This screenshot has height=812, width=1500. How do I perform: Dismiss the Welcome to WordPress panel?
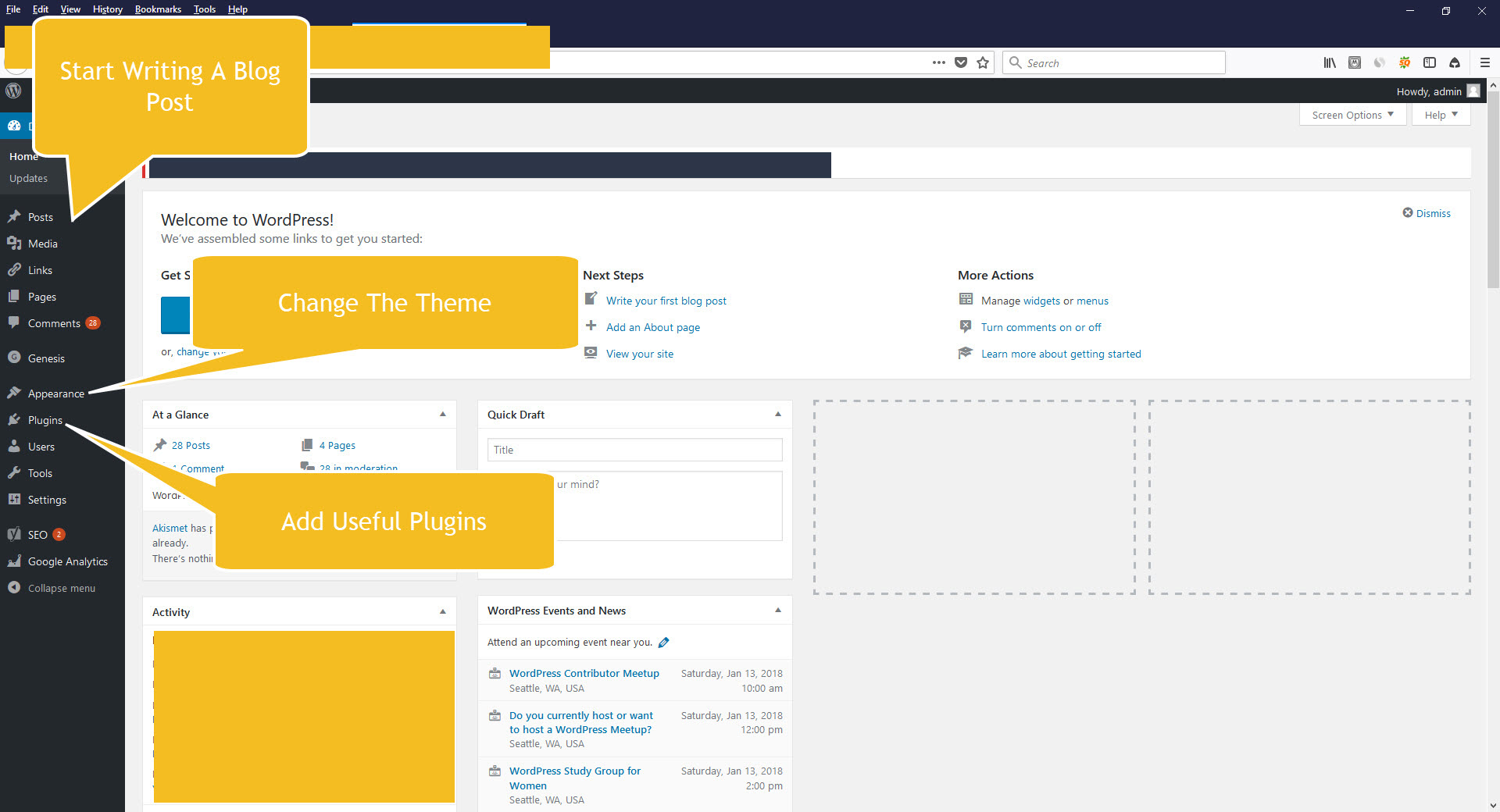coord(1427,213)
